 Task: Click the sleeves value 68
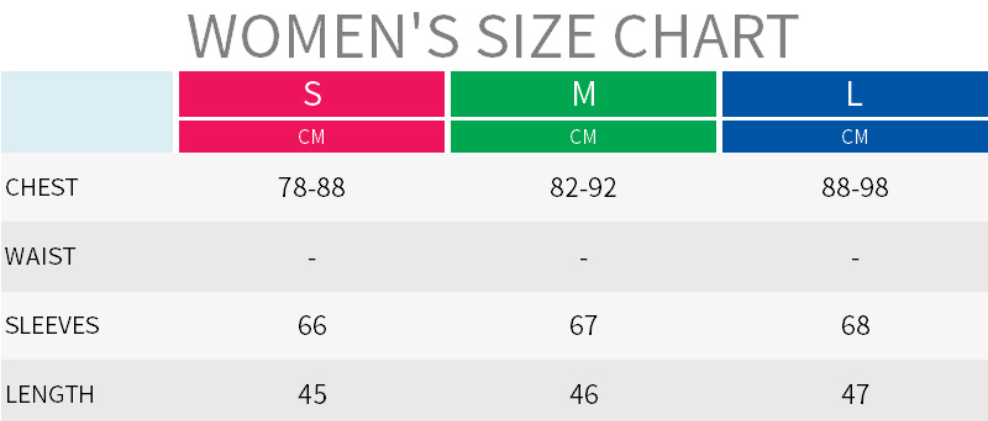(x=855, y=325)
